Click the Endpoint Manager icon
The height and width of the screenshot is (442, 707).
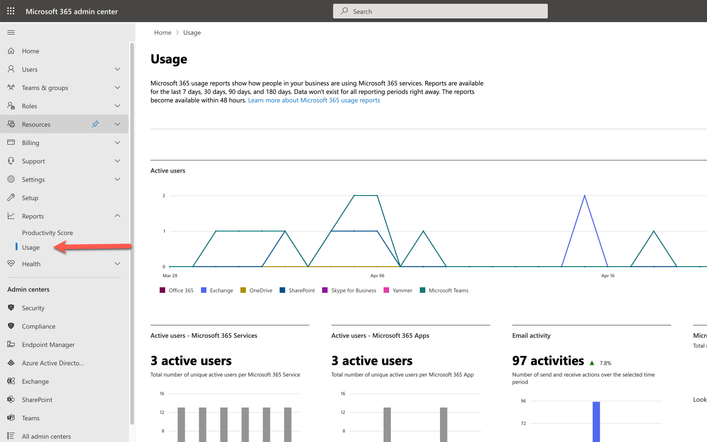pos(11,345)
